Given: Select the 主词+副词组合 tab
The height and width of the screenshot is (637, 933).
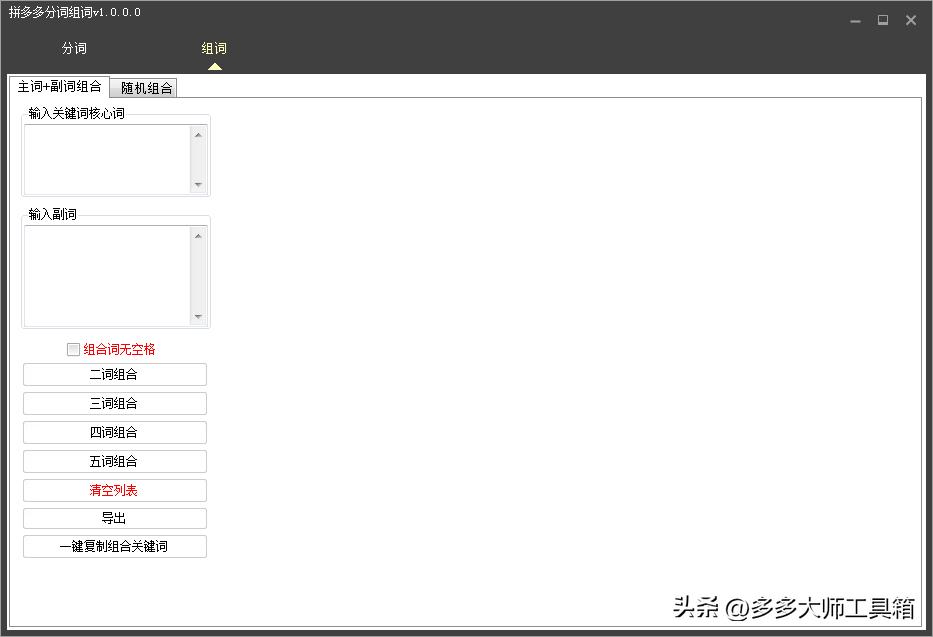Looking at the screenshot, I should click(58, 86).
